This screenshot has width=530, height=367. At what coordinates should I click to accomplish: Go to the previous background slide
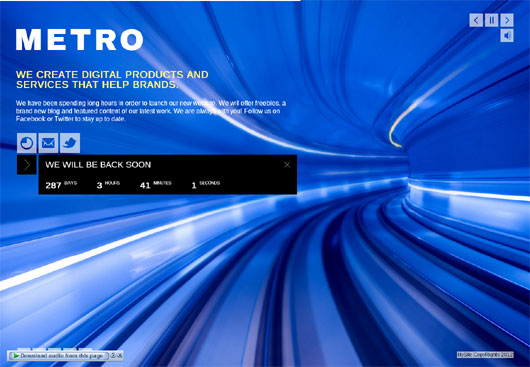tap(476, 20)
